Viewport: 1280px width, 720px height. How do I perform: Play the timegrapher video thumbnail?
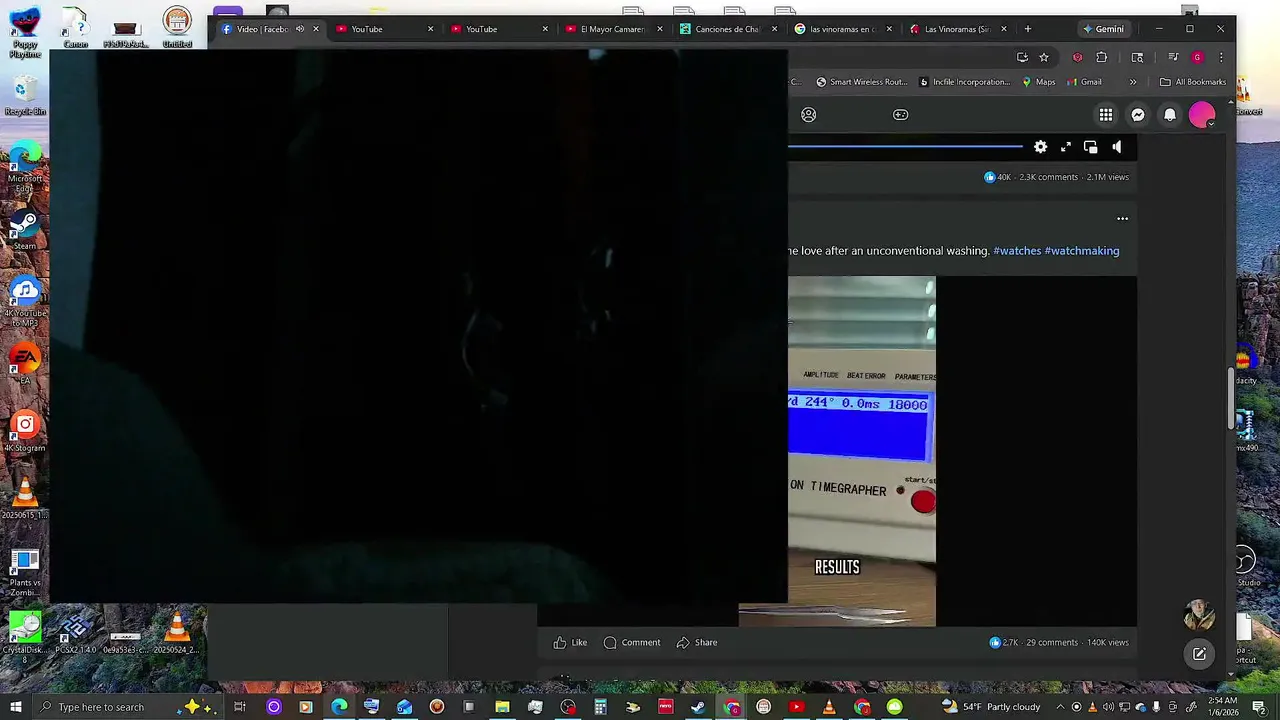click(x=862, y=451)
